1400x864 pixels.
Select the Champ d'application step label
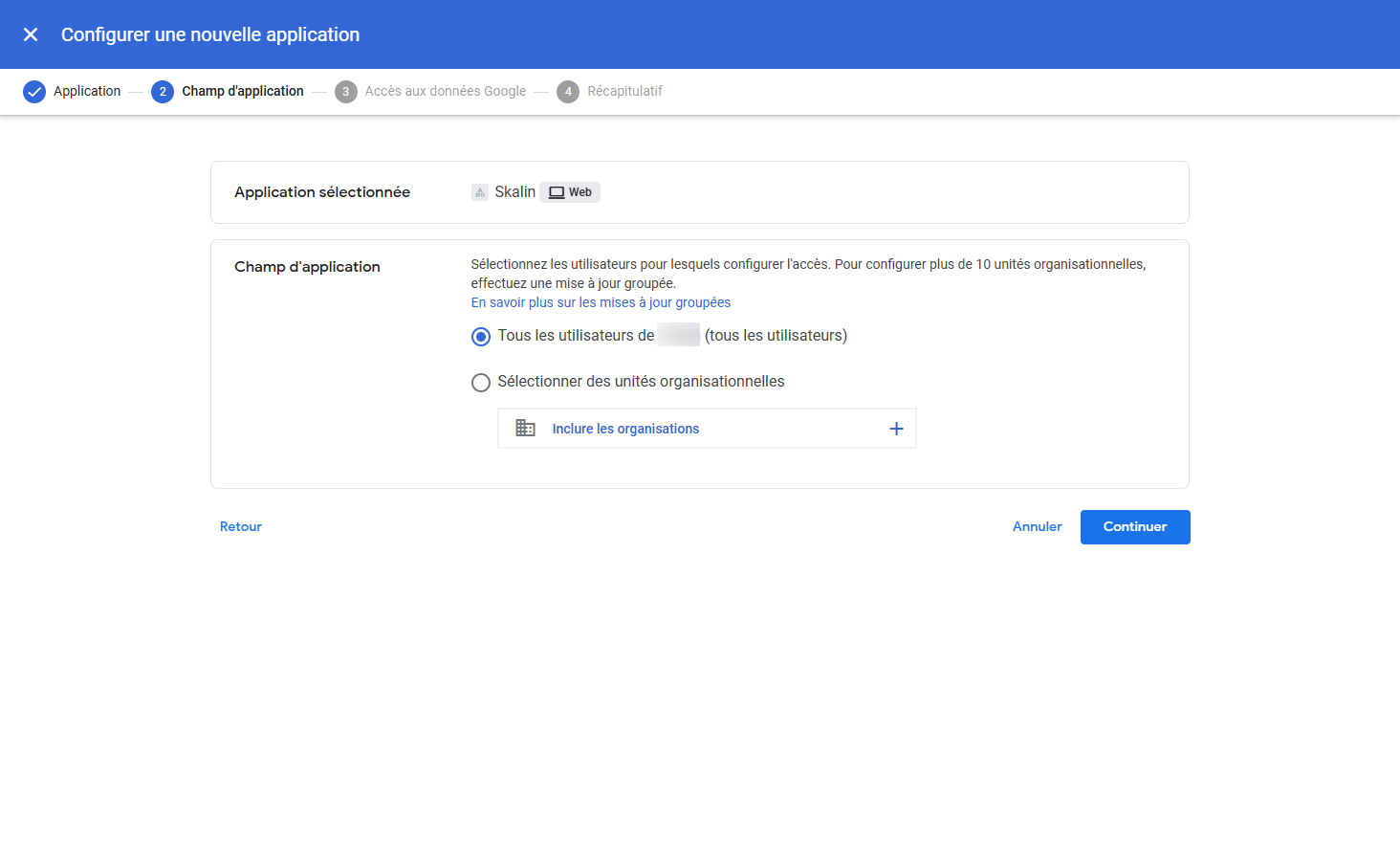click(x=243, y=92)
